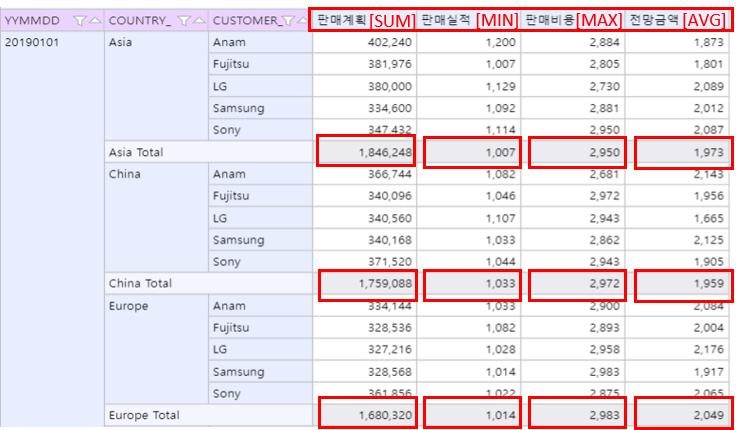Click the 1,973 Asia Total average cell
This screenshot has height=430, width=739.
(x=677, y=152)
